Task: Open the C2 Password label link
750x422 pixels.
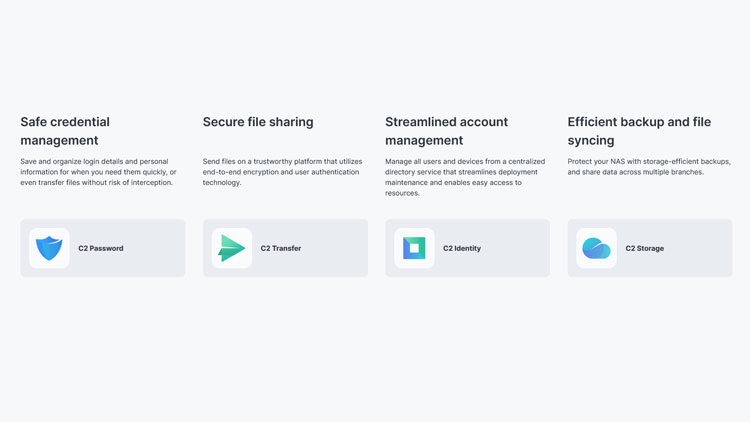Action: [101, 248]
